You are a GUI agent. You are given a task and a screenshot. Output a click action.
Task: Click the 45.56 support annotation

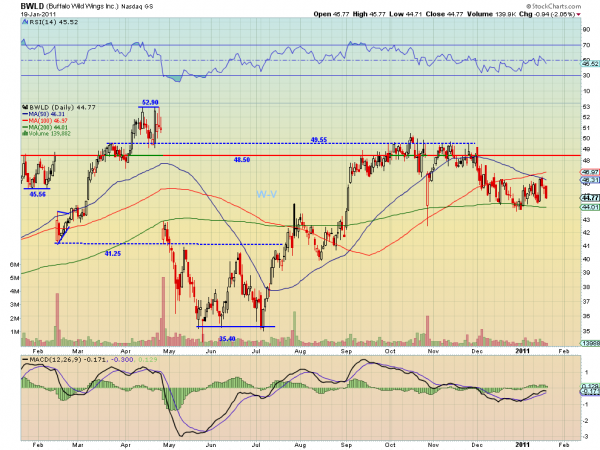[38, 194]
